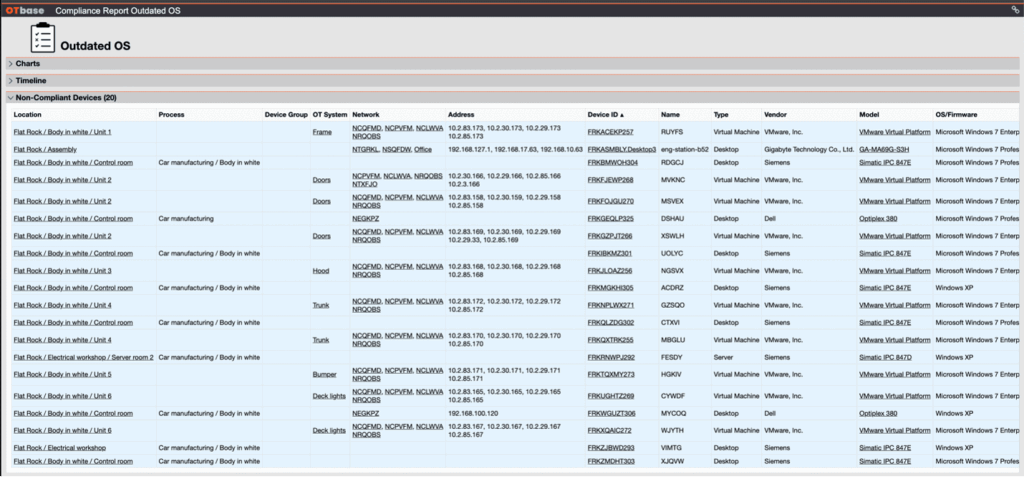Screen dimensions: 1024x479
Task: Select vendor Gigabyte Technology Co., Ltd.
Action: pos(808,149)
